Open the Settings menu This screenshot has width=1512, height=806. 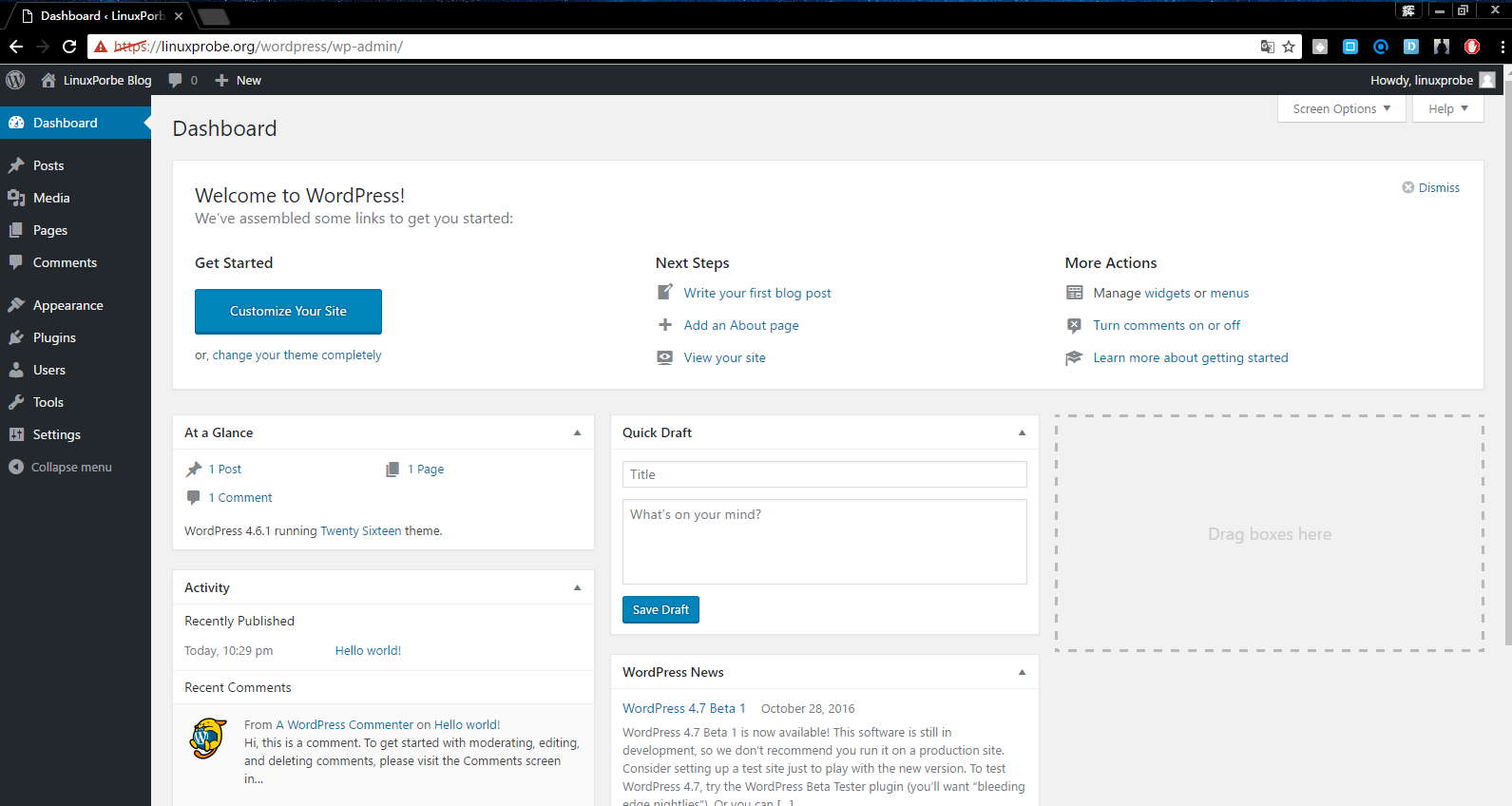[x=75, y=434]
